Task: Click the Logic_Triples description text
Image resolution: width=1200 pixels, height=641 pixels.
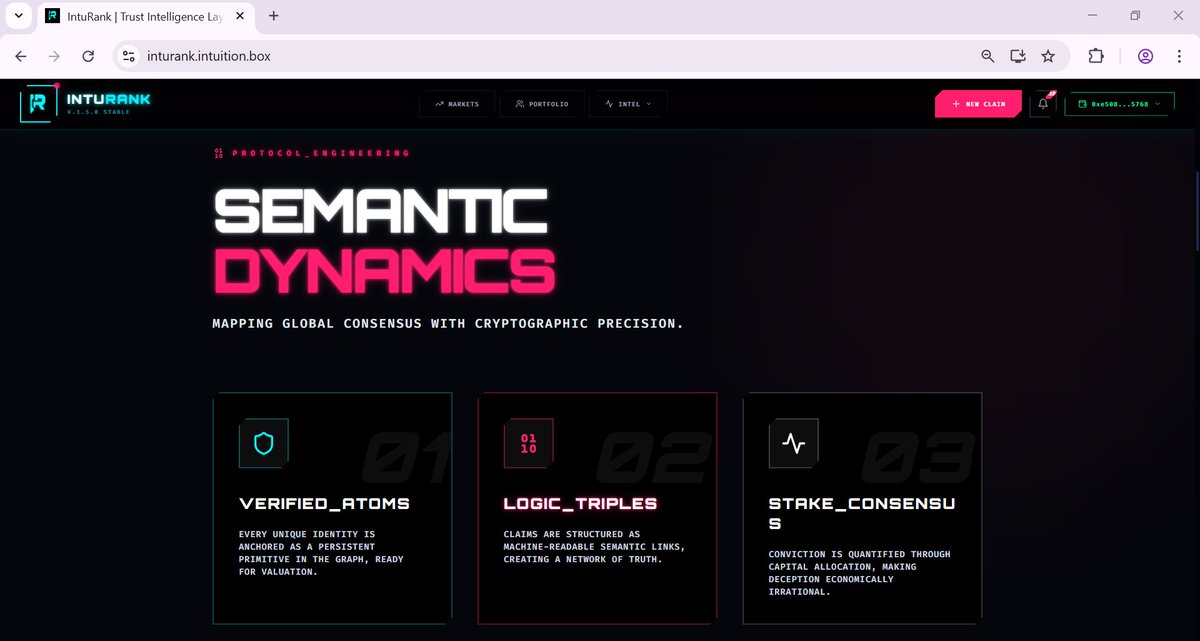Action: (x=594, y=547)
